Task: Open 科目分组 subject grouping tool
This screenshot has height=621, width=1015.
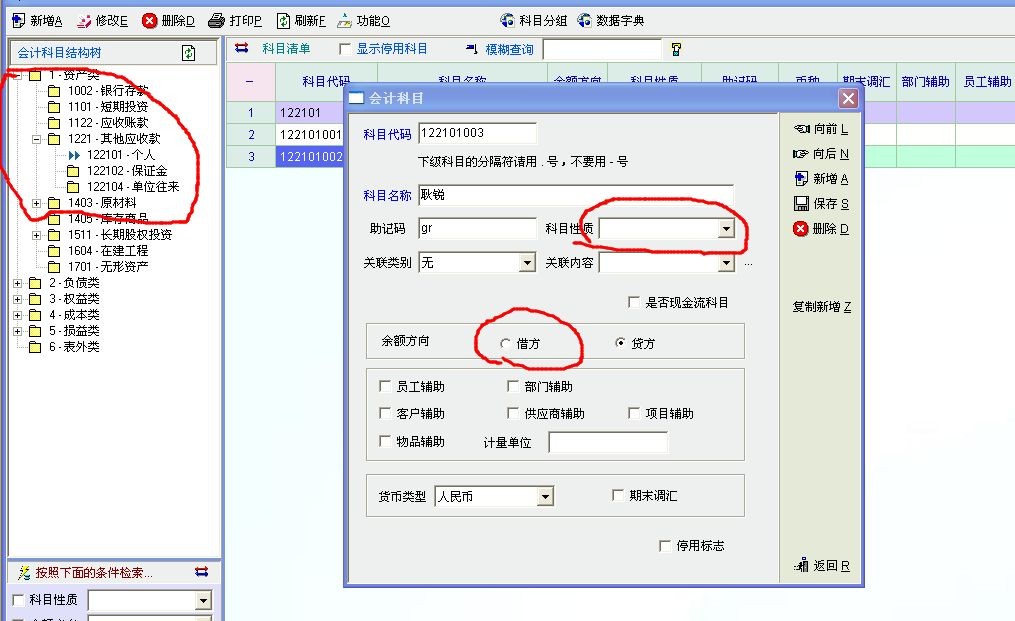Action: point(508,20)
